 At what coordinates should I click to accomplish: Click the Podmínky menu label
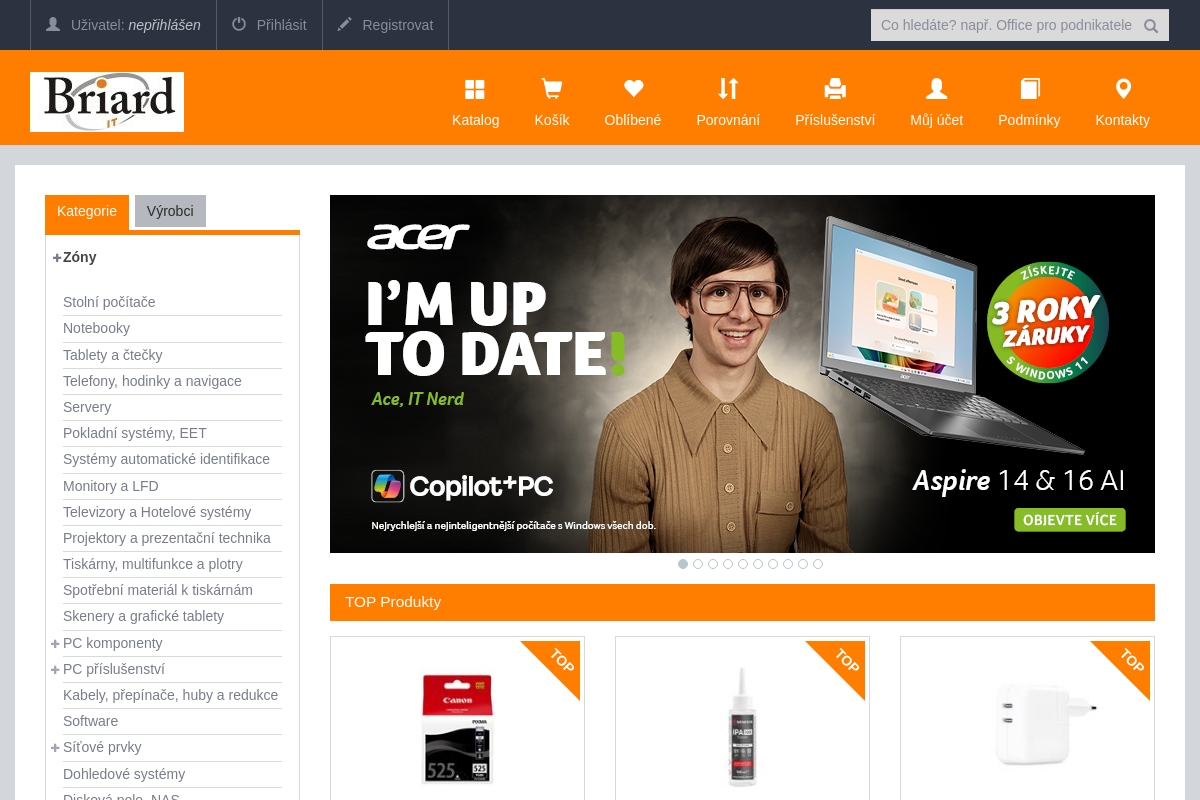(x=1029, y=120)
